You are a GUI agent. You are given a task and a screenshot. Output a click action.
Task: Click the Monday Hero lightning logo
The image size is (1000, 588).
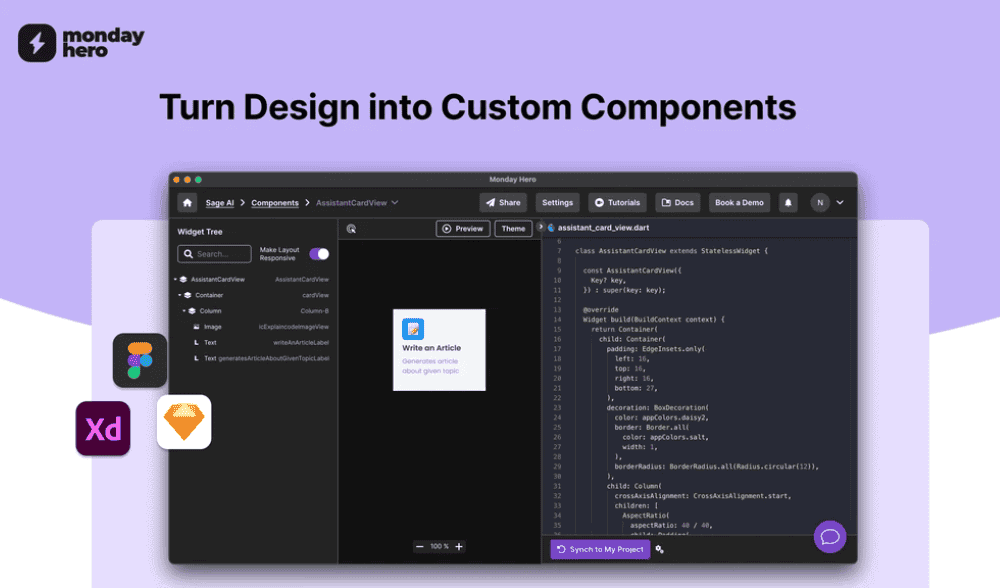pyautogui.click(x=37, y=43)
